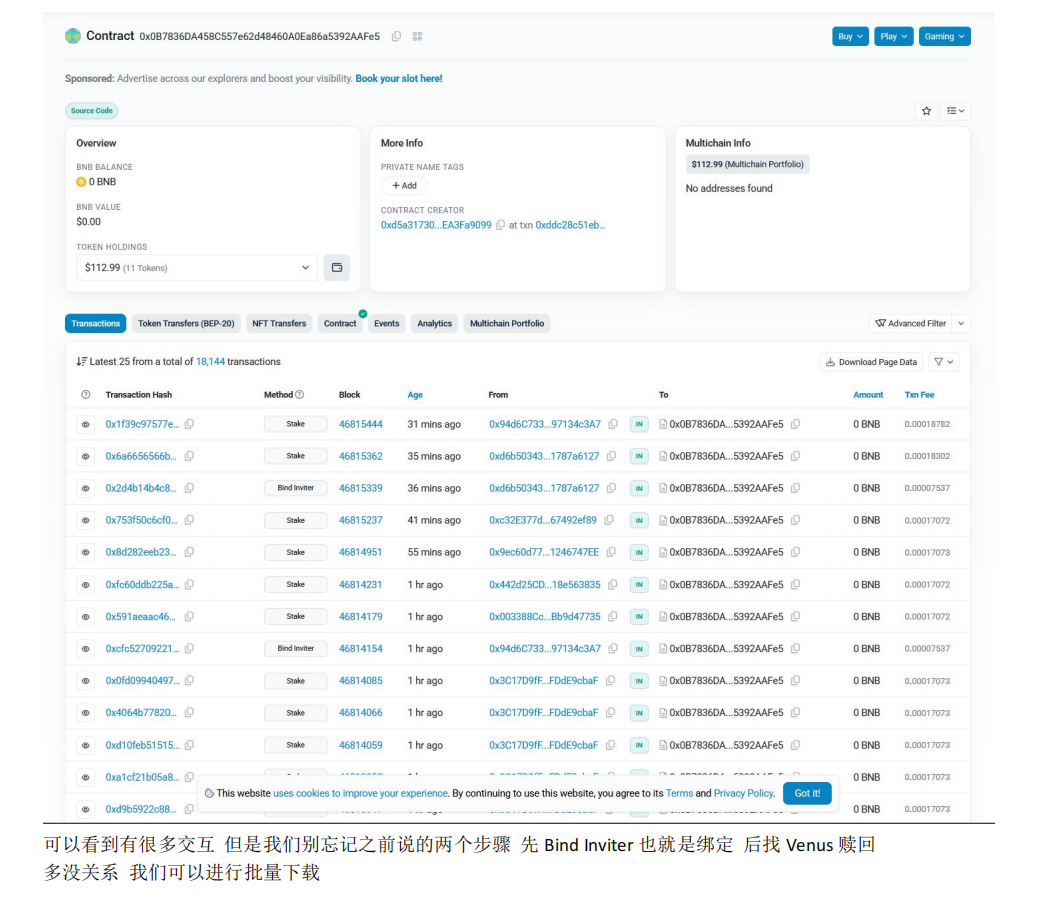This screenshot has height=900, width=1057.
Task: Accept cookies with Got it! button
Action: point(807,793)
